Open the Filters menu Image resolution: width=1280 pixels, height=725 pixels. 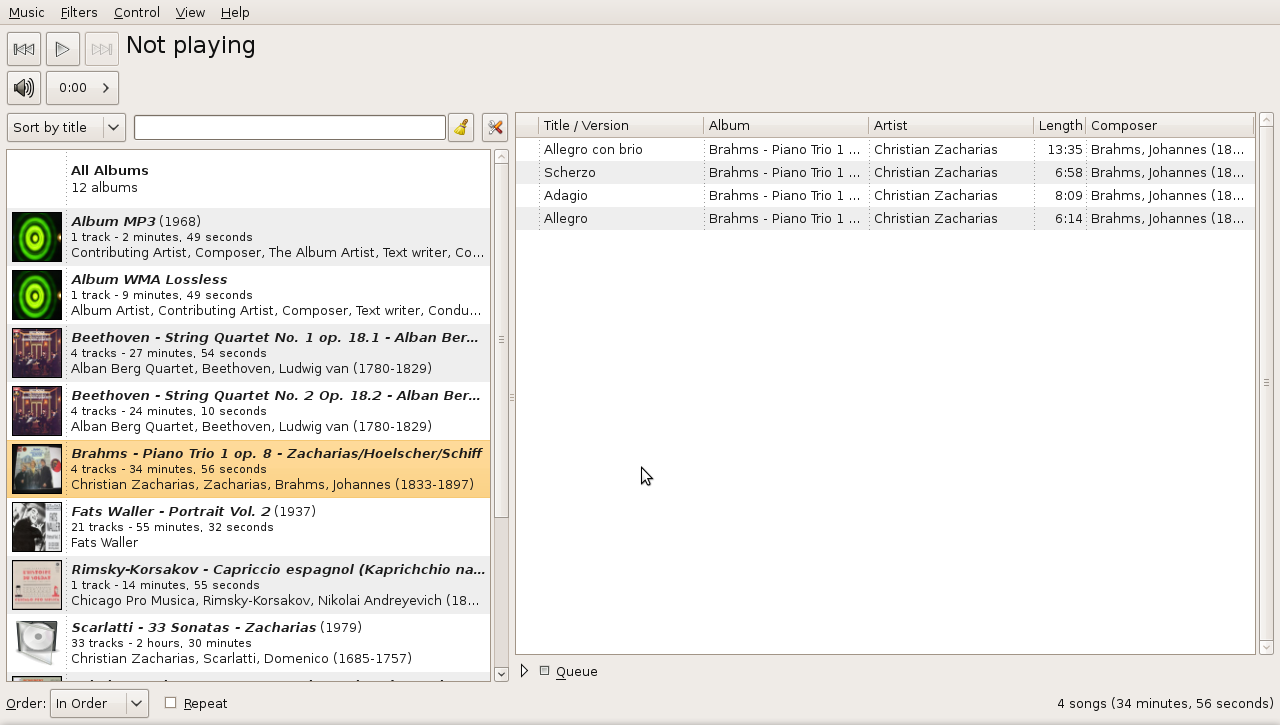tap(79, 12)
